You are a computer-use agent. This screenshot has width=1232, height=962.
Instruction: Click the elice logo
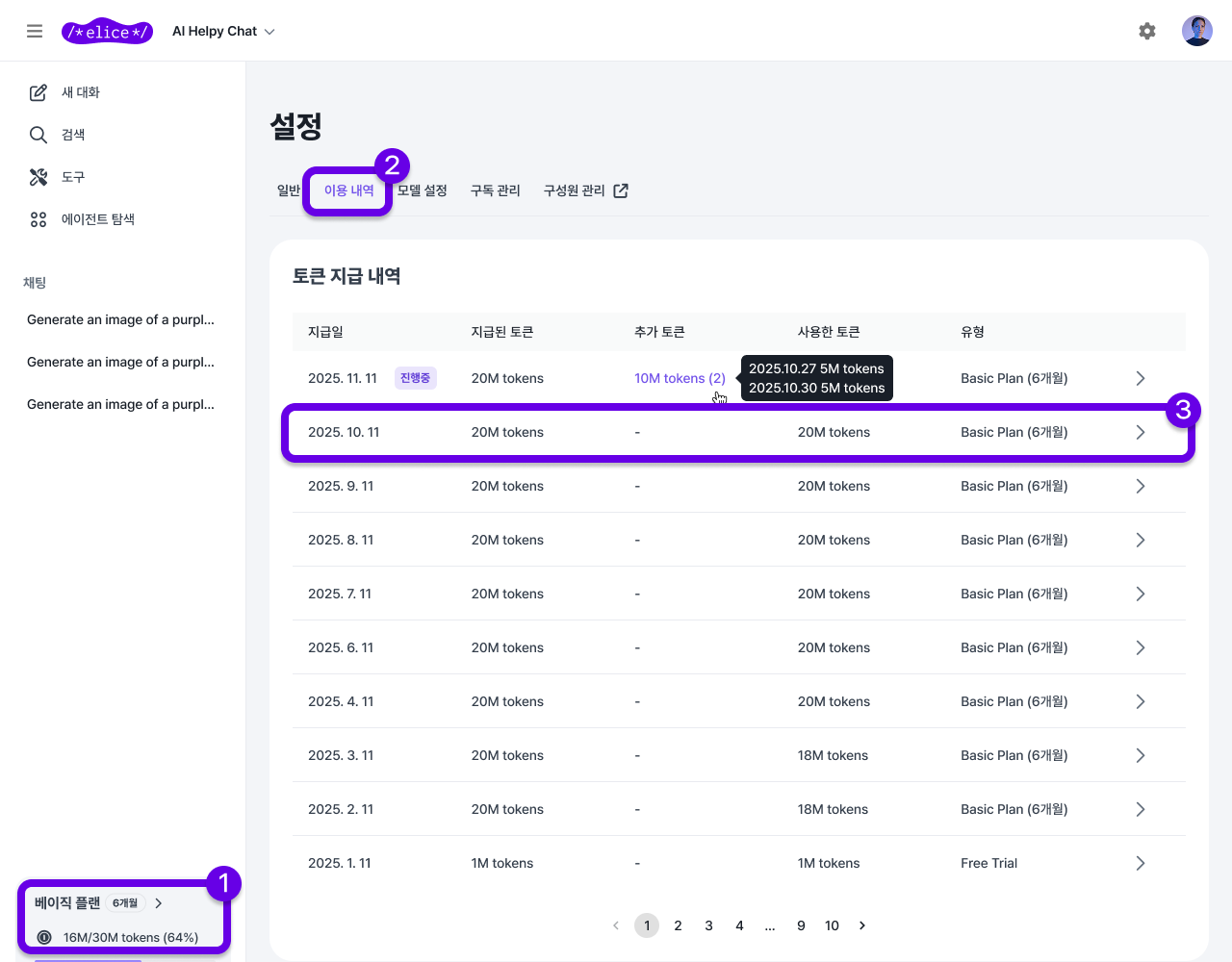coord(107,32)
